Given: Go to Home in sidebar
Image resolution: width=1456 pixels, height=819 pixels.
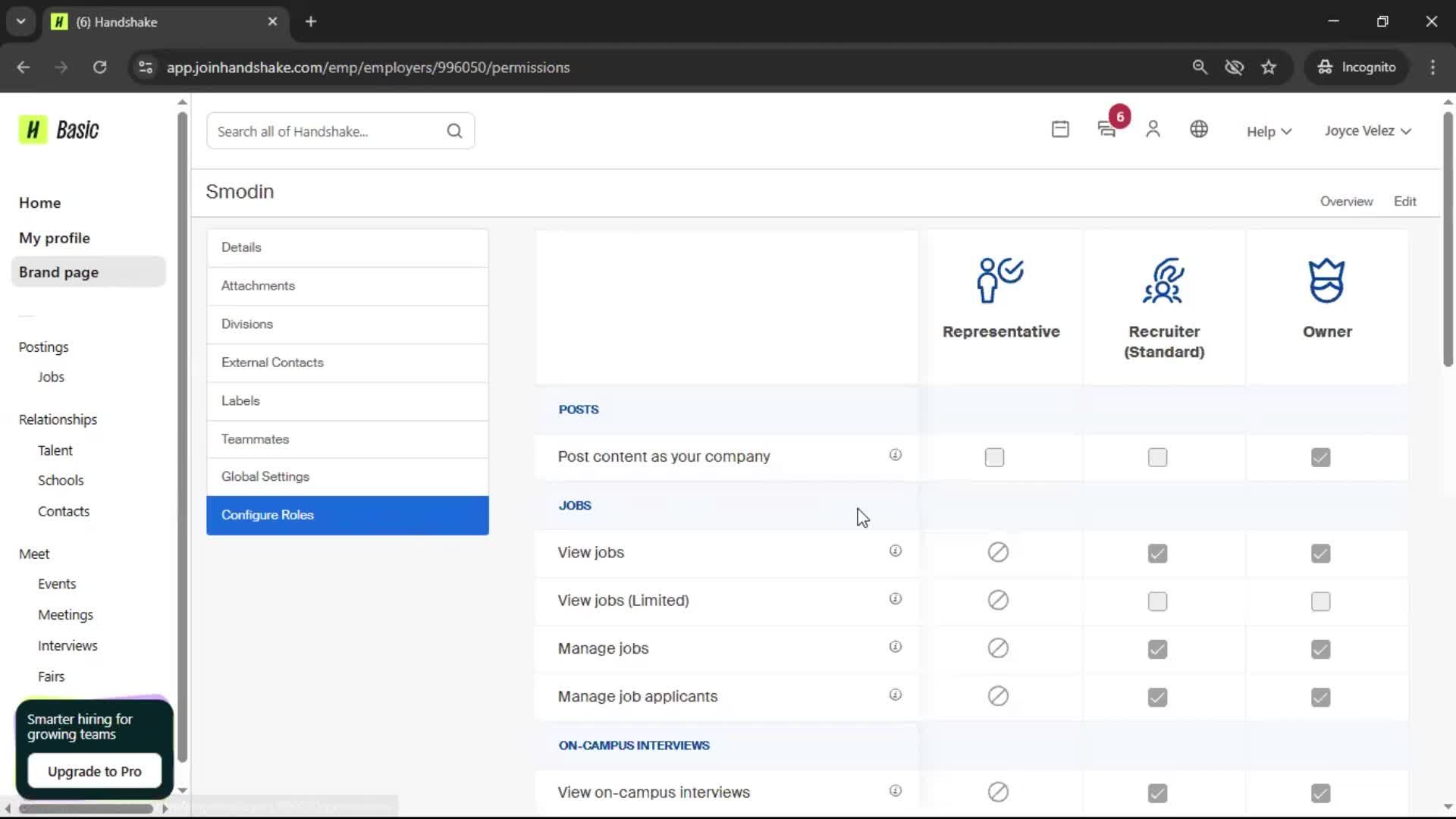Looking at the screenshot, I should [40, 202].
